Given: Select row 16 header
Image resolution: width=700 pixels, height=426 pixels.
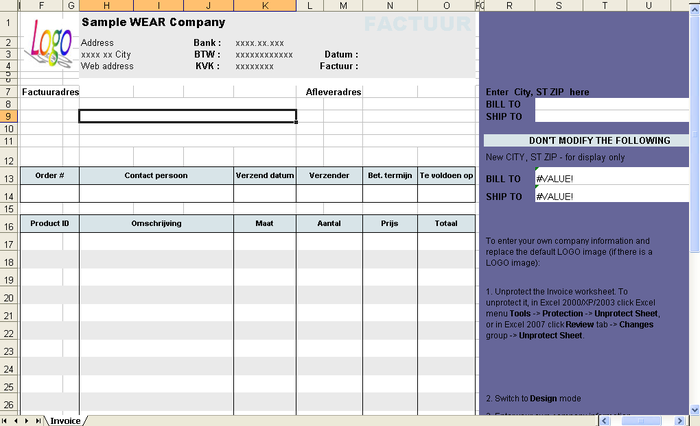Looking at the screenshot, I should [8, 226].
